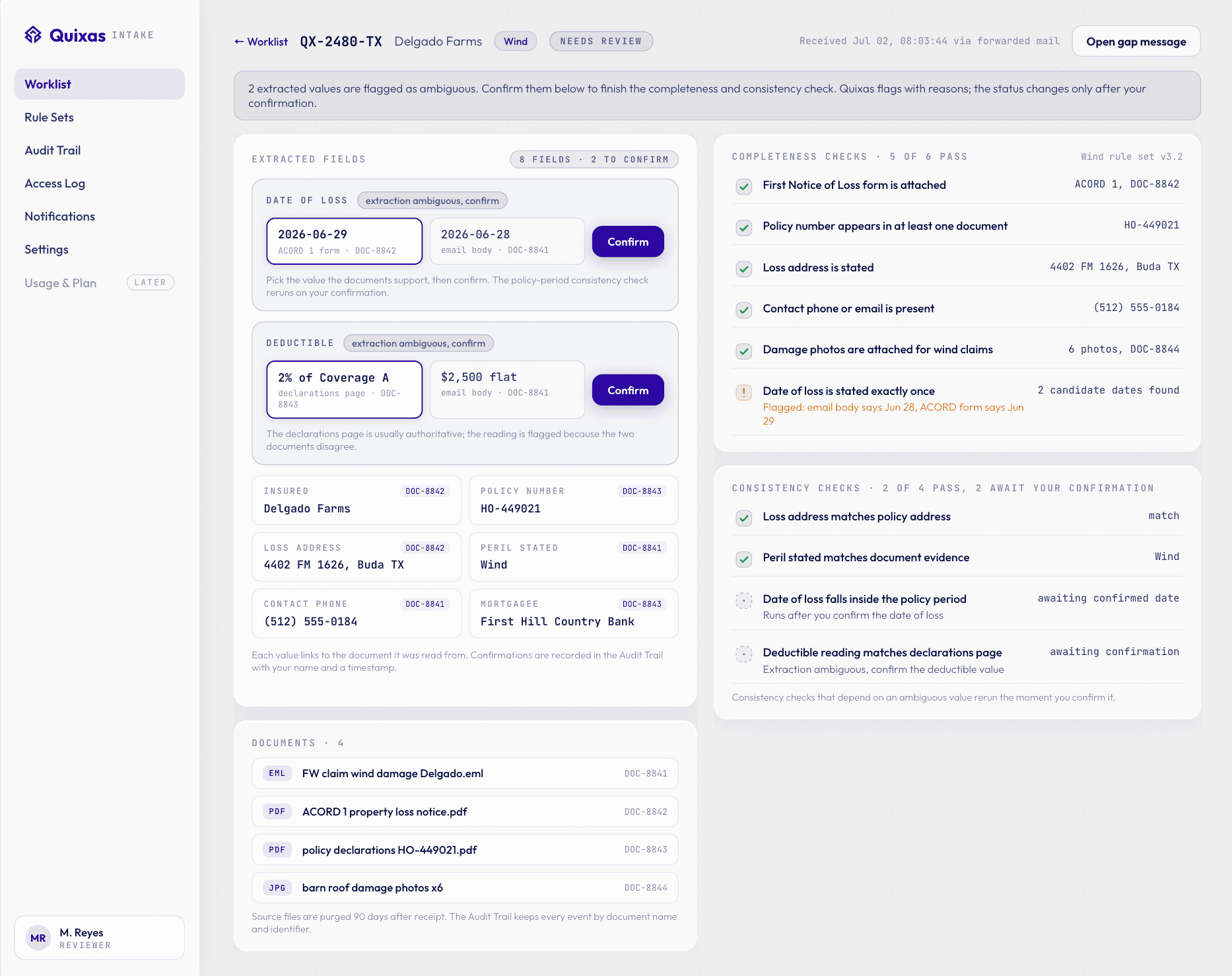
Task: Click 'awaiting confirmation' deductible status
Action: [1114, 652]
